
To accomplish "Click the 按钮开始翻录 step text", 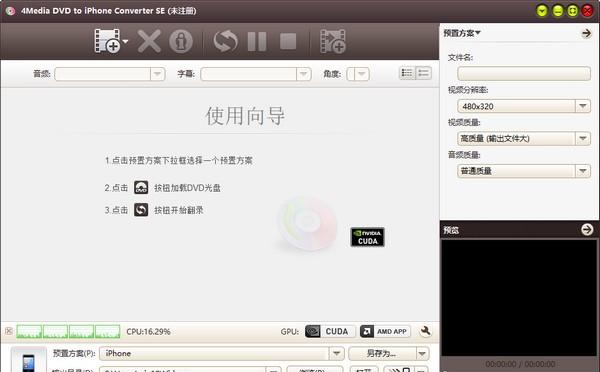I will 179,210.
